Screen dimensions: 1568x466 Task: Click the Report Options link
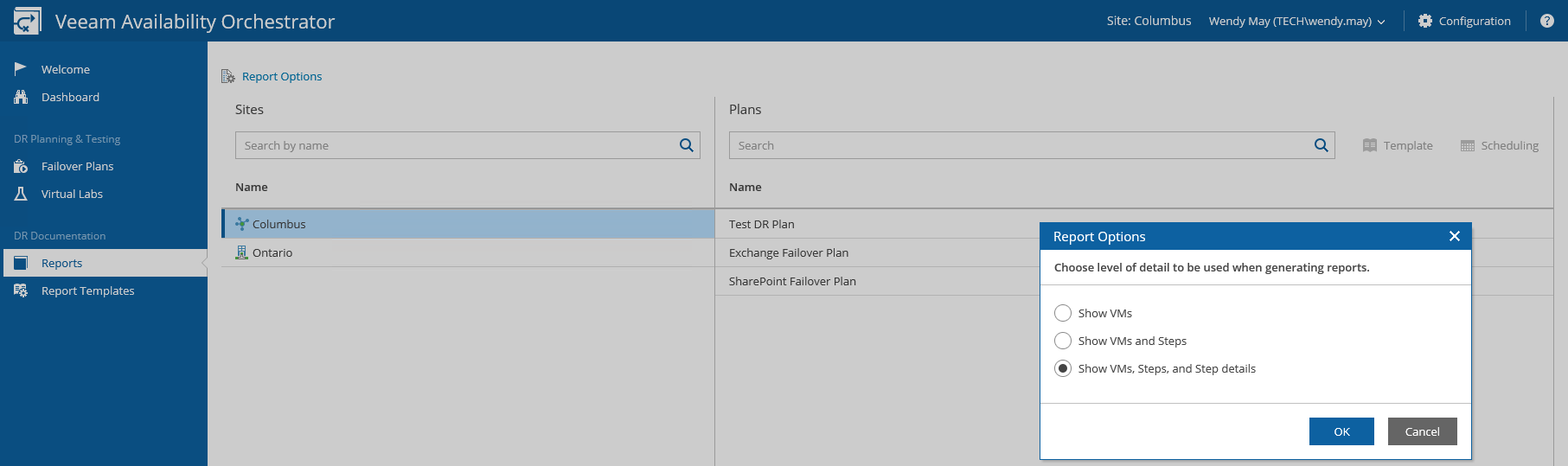(282, 76)
